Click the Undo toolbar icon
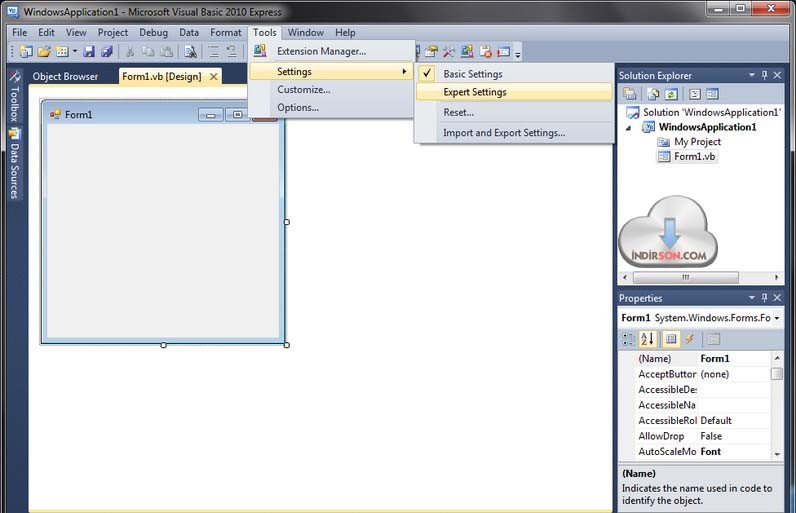796x513 pixels. pos(231,51)
